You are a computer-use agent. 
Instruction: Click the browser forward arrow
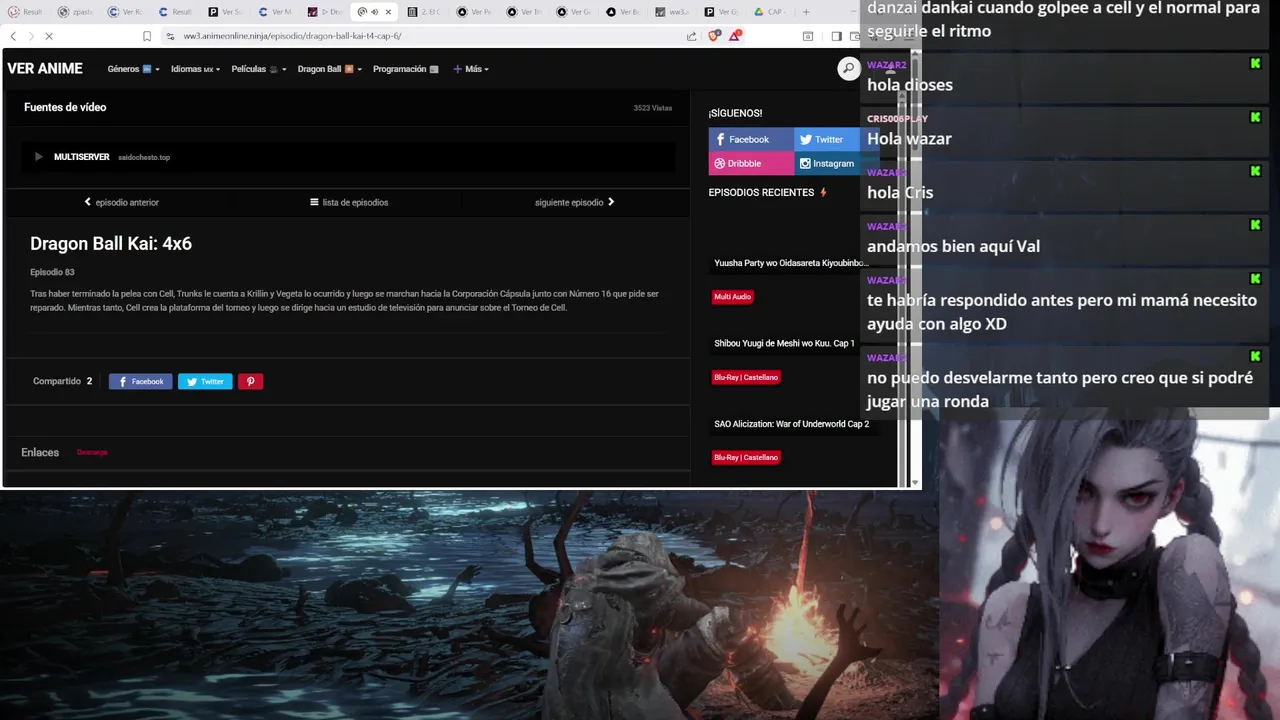point(30,36)
